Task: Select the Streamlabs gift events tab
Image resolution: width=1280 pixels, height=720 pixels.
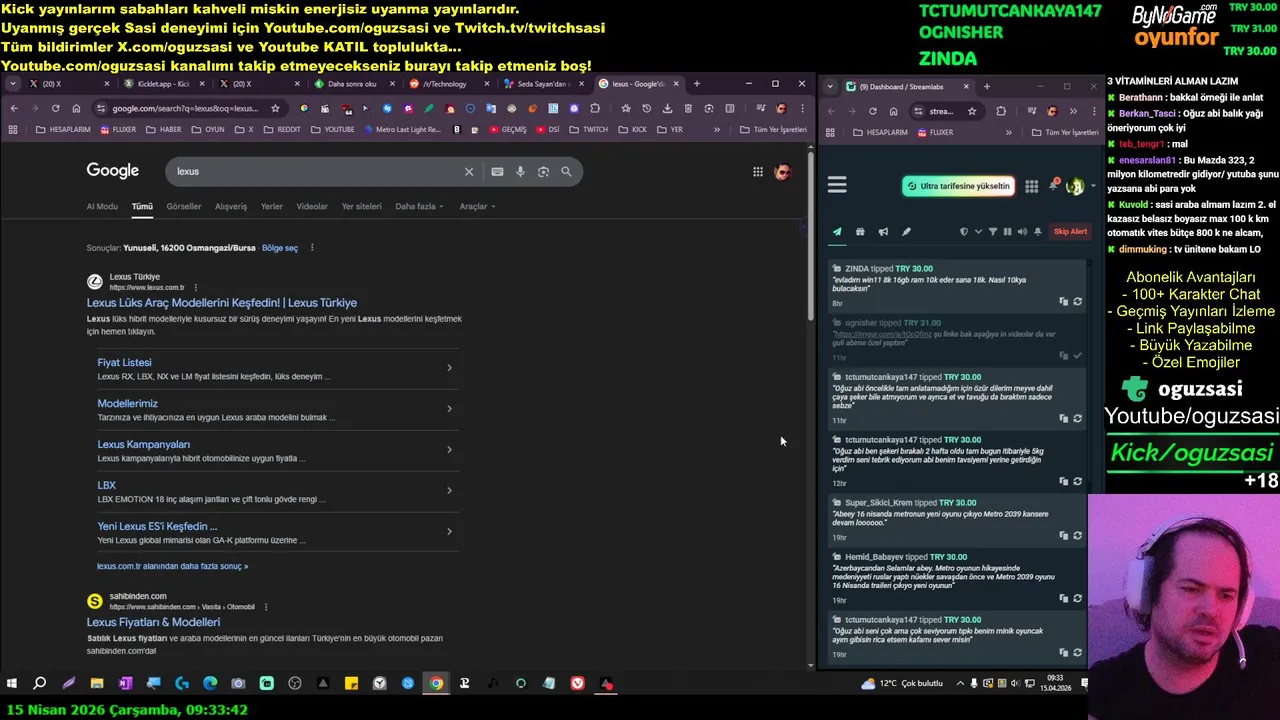Action: point(860,232)
